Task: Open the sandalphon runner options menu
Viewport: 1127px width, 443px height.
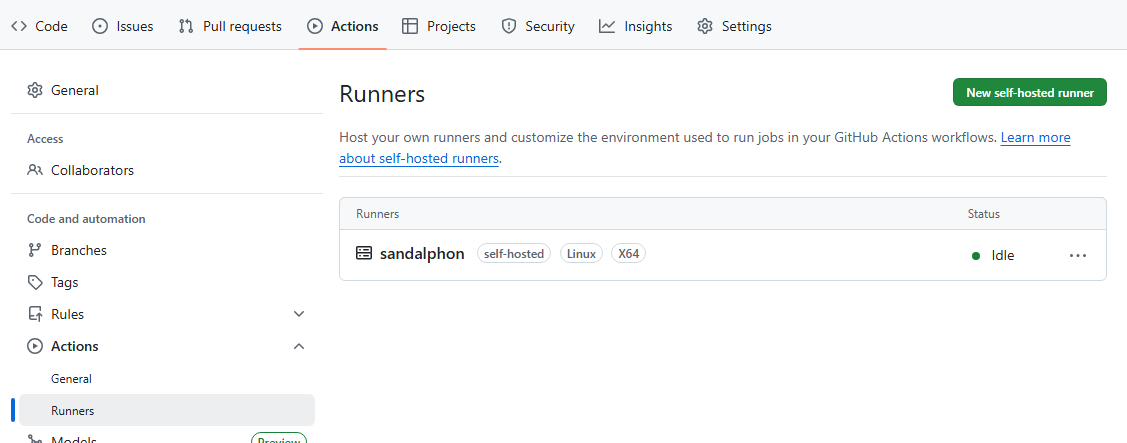Action: (x=1077, y=255)
